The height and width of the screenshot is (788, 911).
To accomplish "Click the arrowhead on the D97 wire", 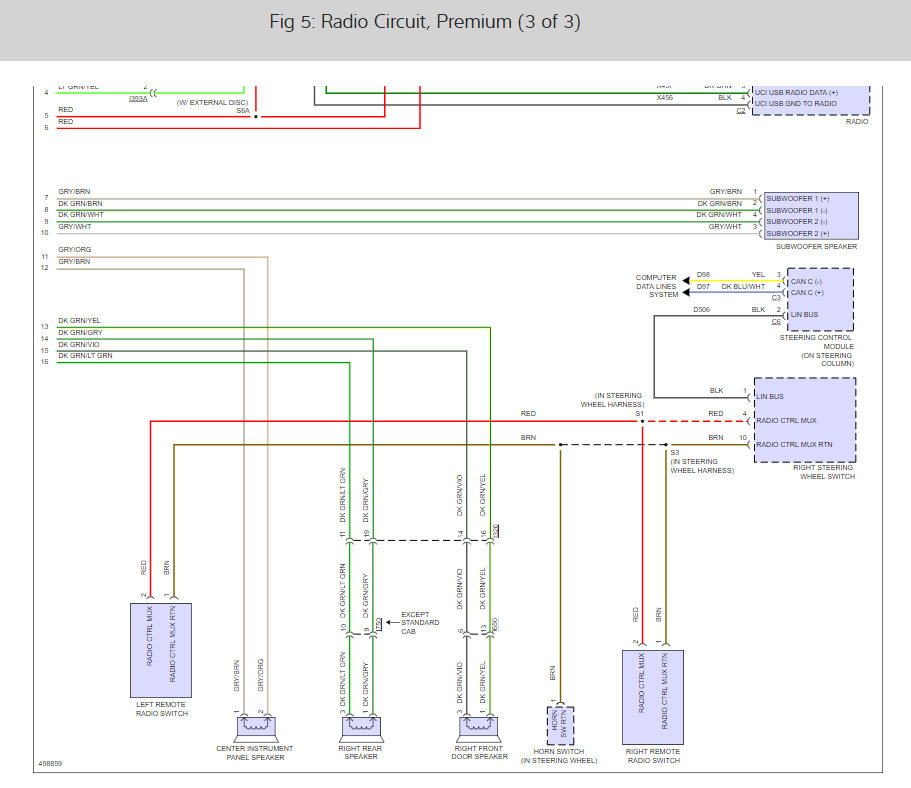I will click(x=686, y=292).
